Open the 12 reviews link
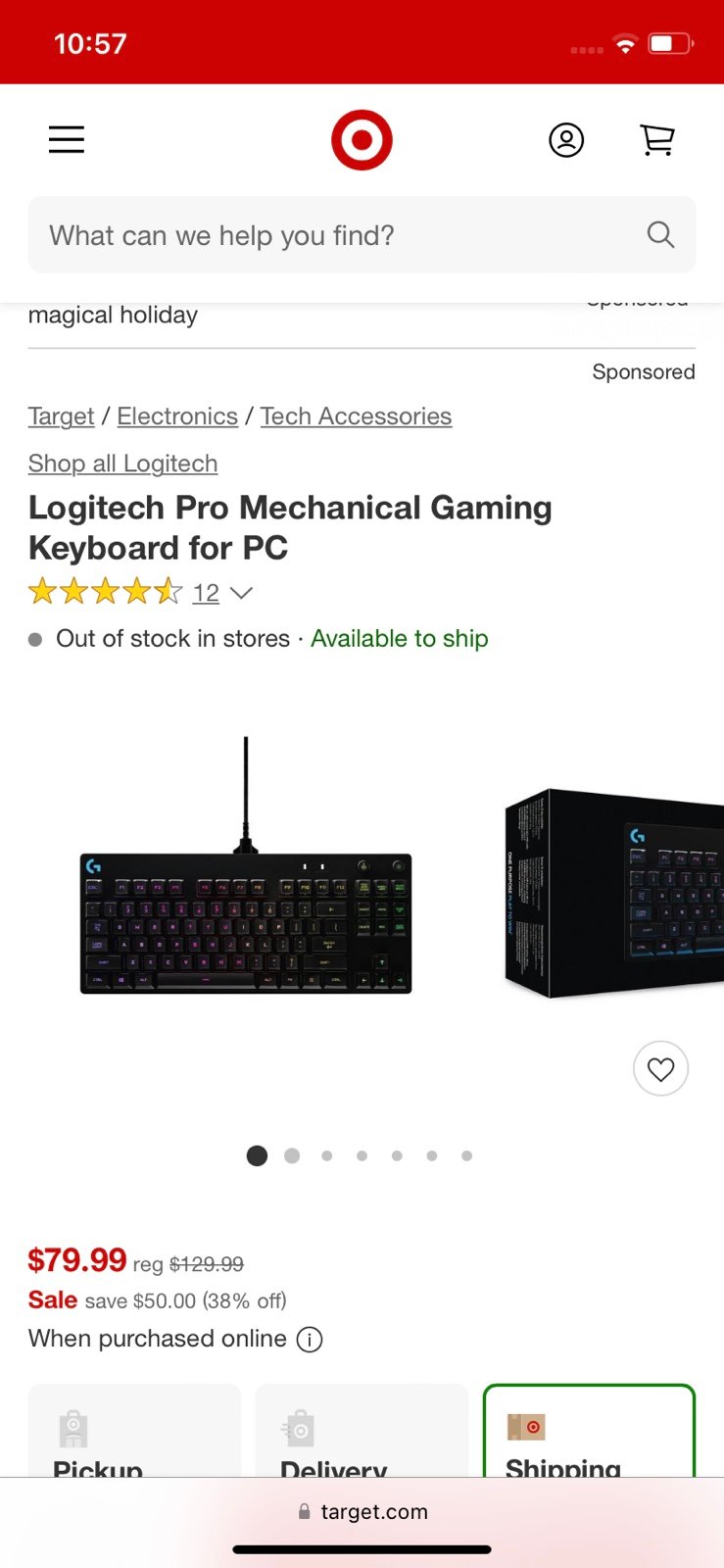The width and height of the screenshot is (724, 1568). pyautogui.click(x=206, y=593)
